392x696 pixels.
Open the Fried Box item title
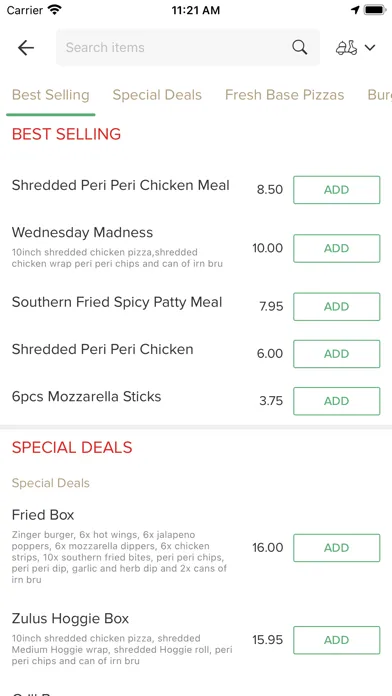click(43, 515)
